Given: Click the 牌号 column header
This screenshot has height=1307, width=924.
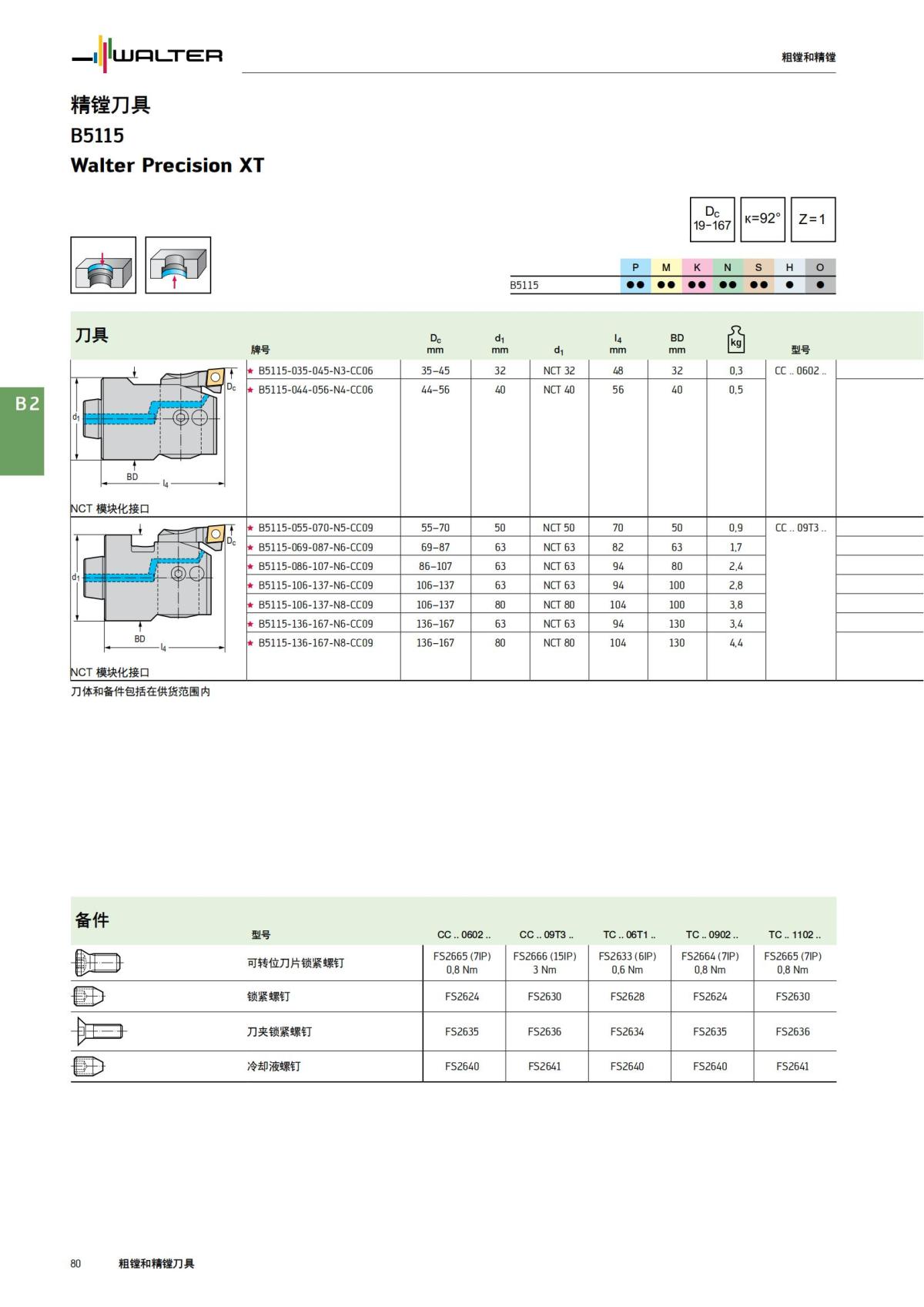Looking at the screenshot, I should pyautogui.click(x=260, y=350).
